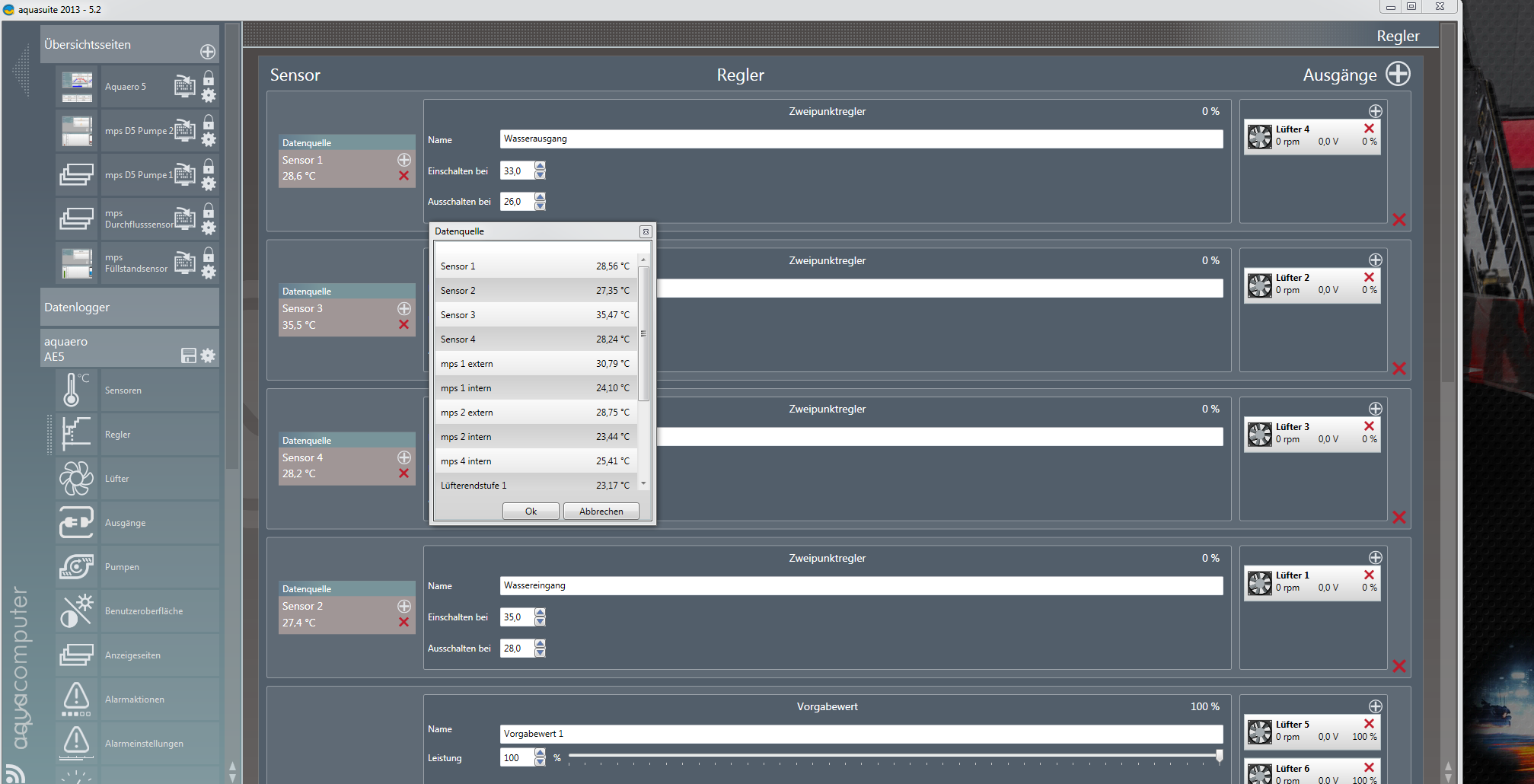Open the Pumpen section icon

[x=76, y=567]
